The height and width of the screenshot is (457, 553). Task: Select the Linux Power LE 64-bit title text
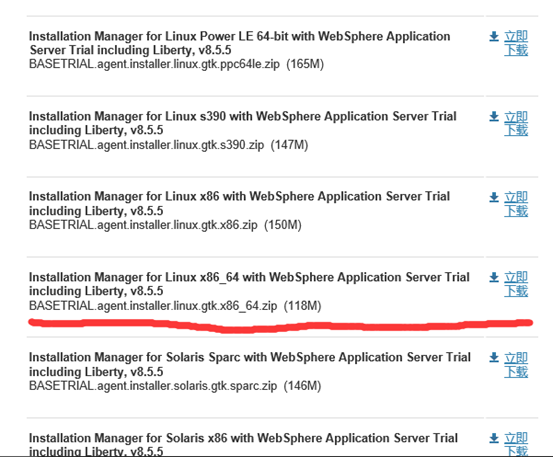(239, 43)
